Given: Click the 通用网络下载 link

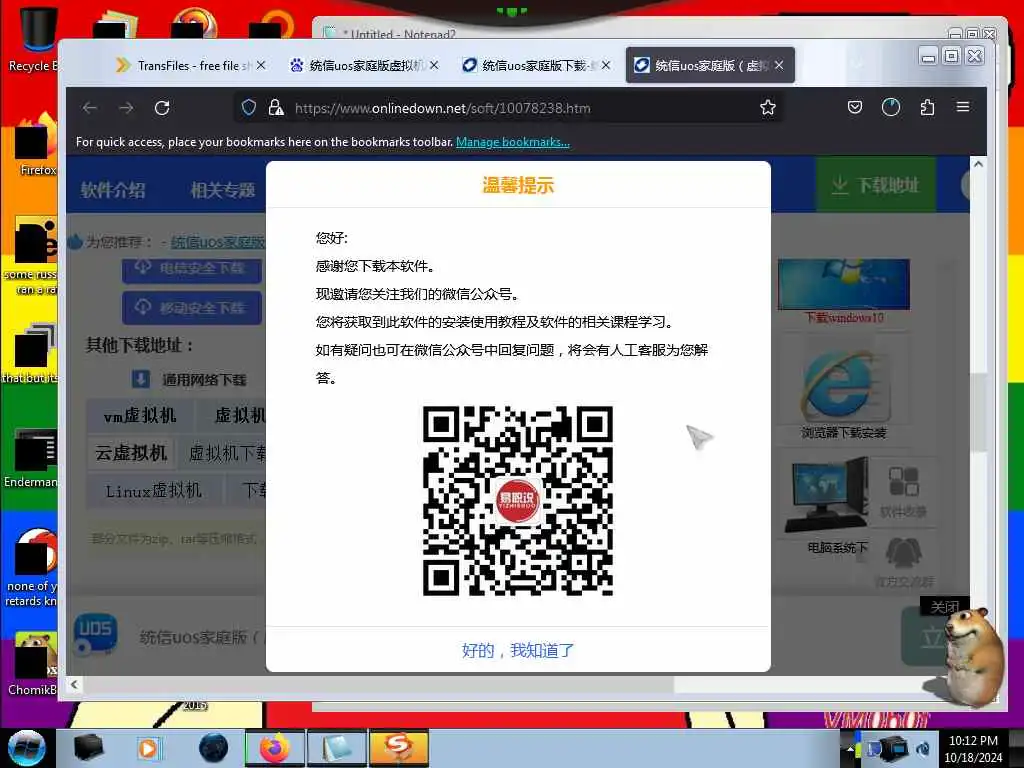Looking at the screenshot, I should pos(189,379).
